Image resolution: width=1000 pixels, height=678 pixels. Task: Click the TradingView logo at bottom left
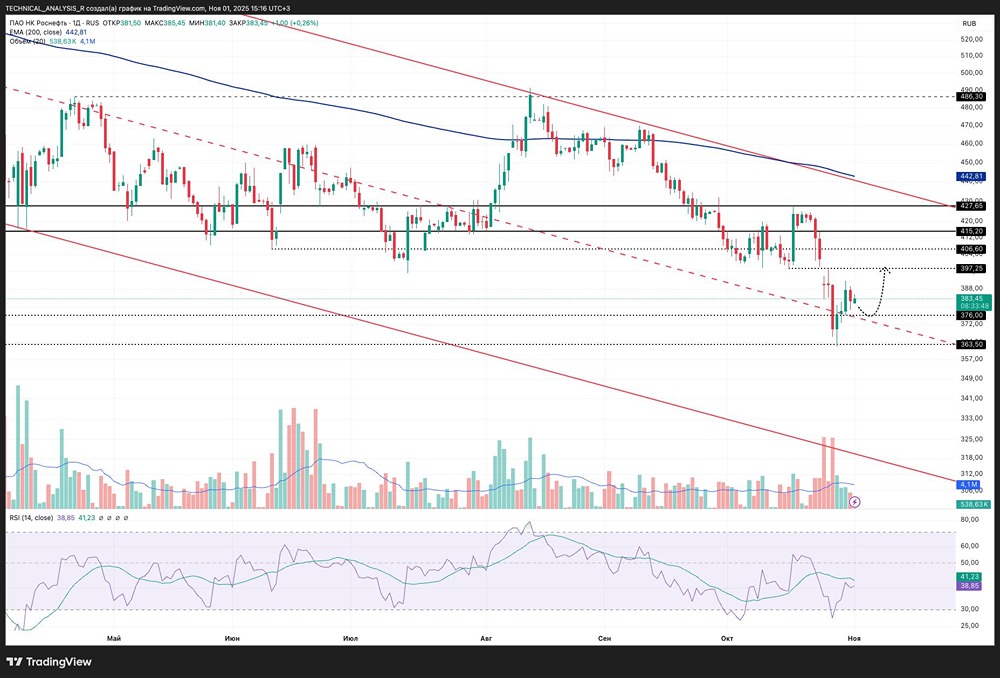[48, 662]
